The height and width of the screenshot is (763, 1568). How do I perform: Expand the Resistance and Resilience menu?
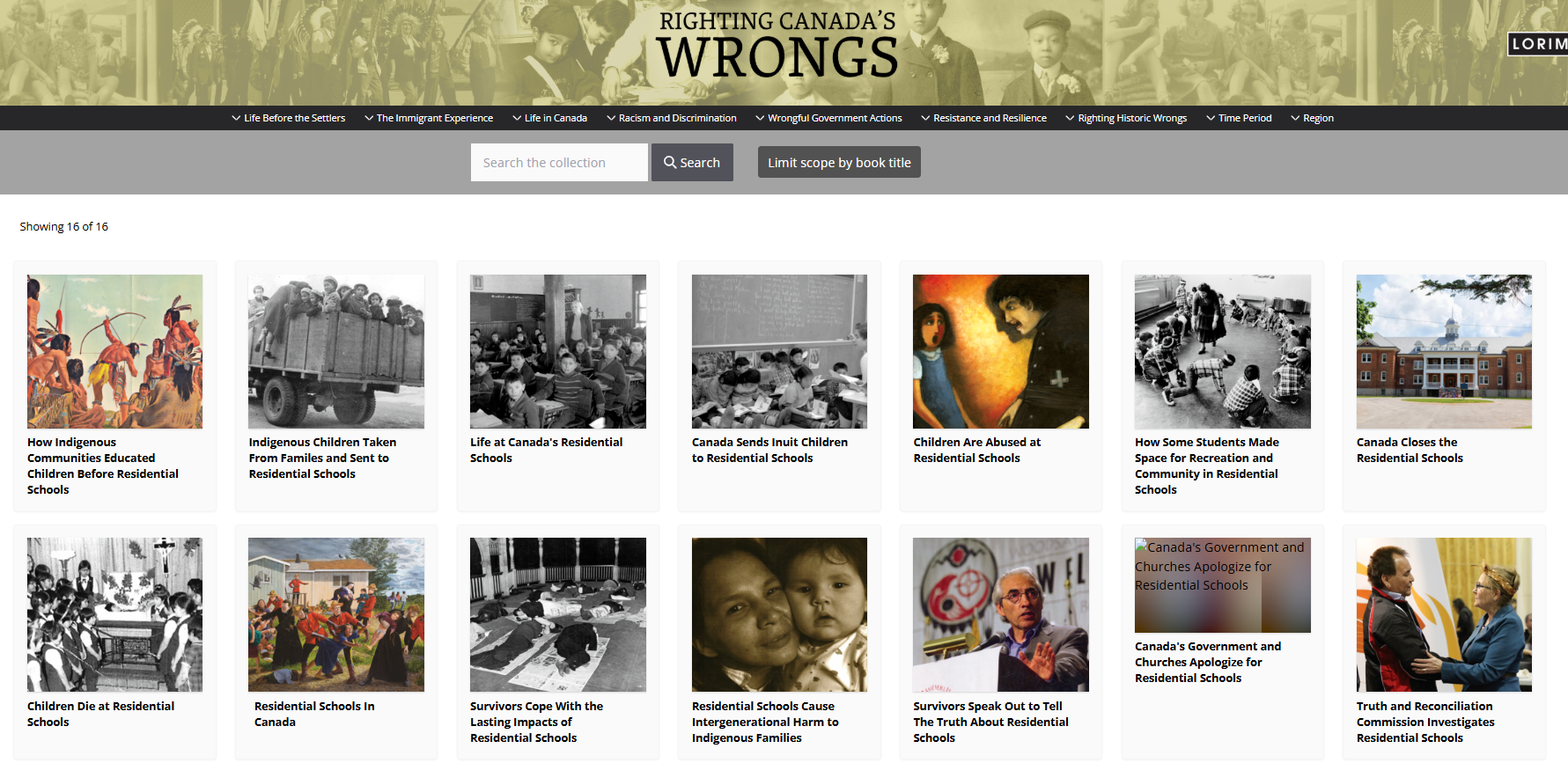click(983, 118)
